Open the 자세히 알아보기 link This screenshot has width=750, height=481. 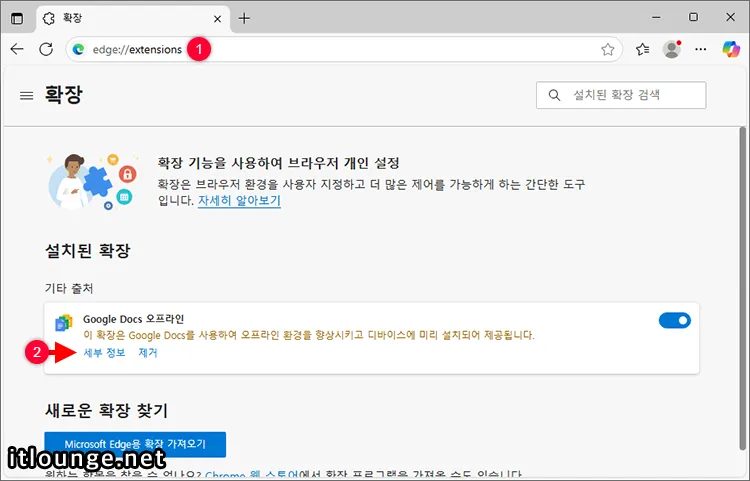click(x=239, y=200)
